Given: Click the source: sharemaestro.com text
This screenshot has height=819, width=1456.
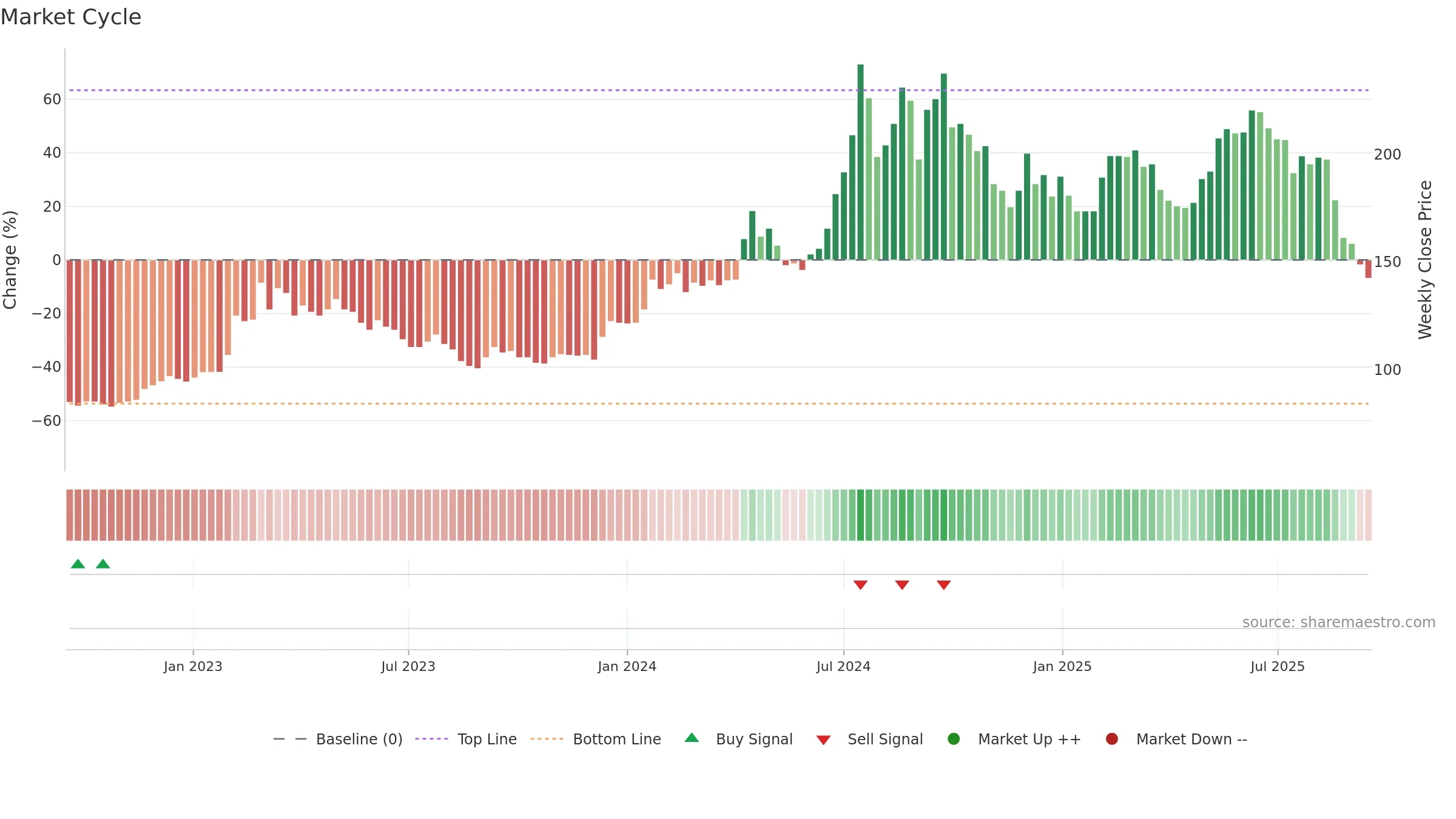Looking at the screenshot, I should (x=1339, y=622).
